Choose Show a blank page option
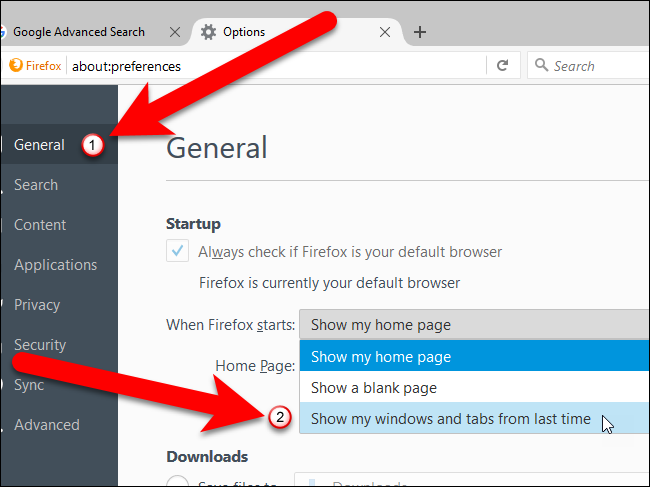 (x=474, y=387)
